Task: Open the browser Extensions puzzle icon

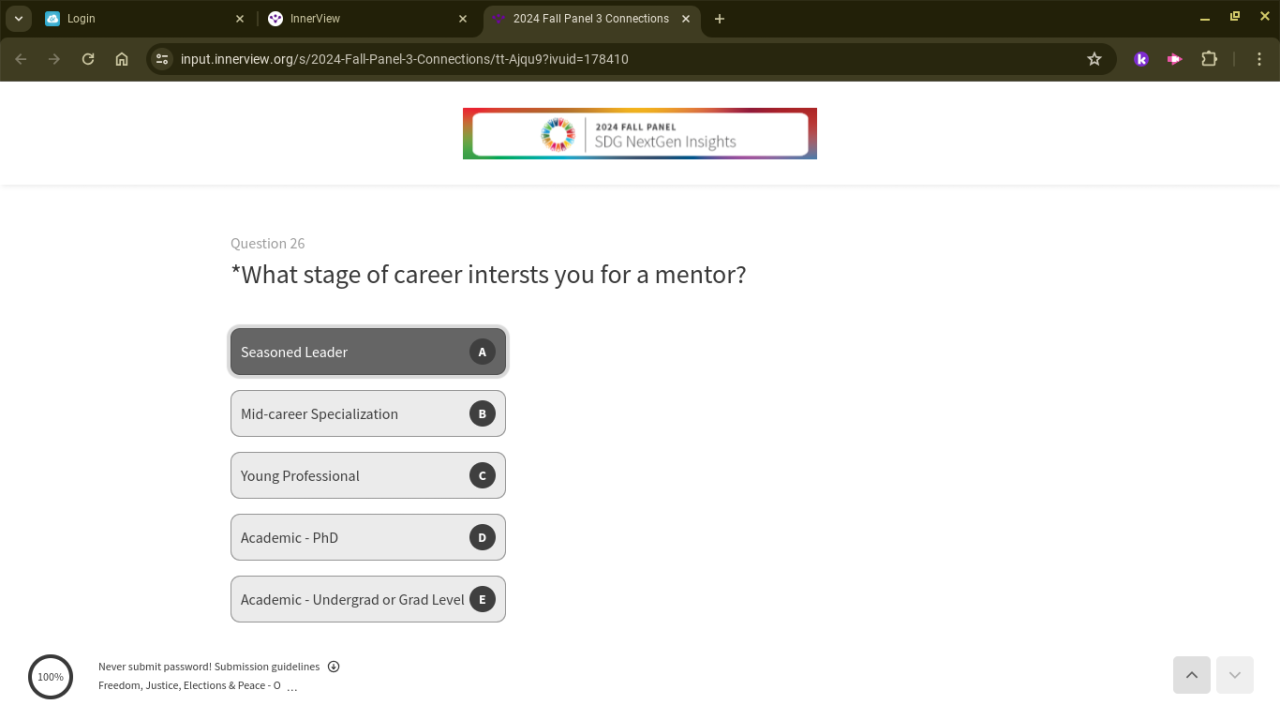Action: (1209, 59)
